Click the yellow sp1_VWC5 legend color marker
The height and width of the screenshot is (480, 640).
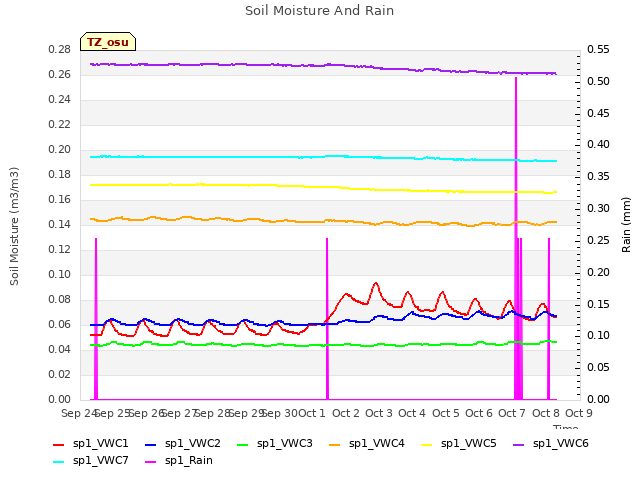pyautogui.click(x=427, y=445)
